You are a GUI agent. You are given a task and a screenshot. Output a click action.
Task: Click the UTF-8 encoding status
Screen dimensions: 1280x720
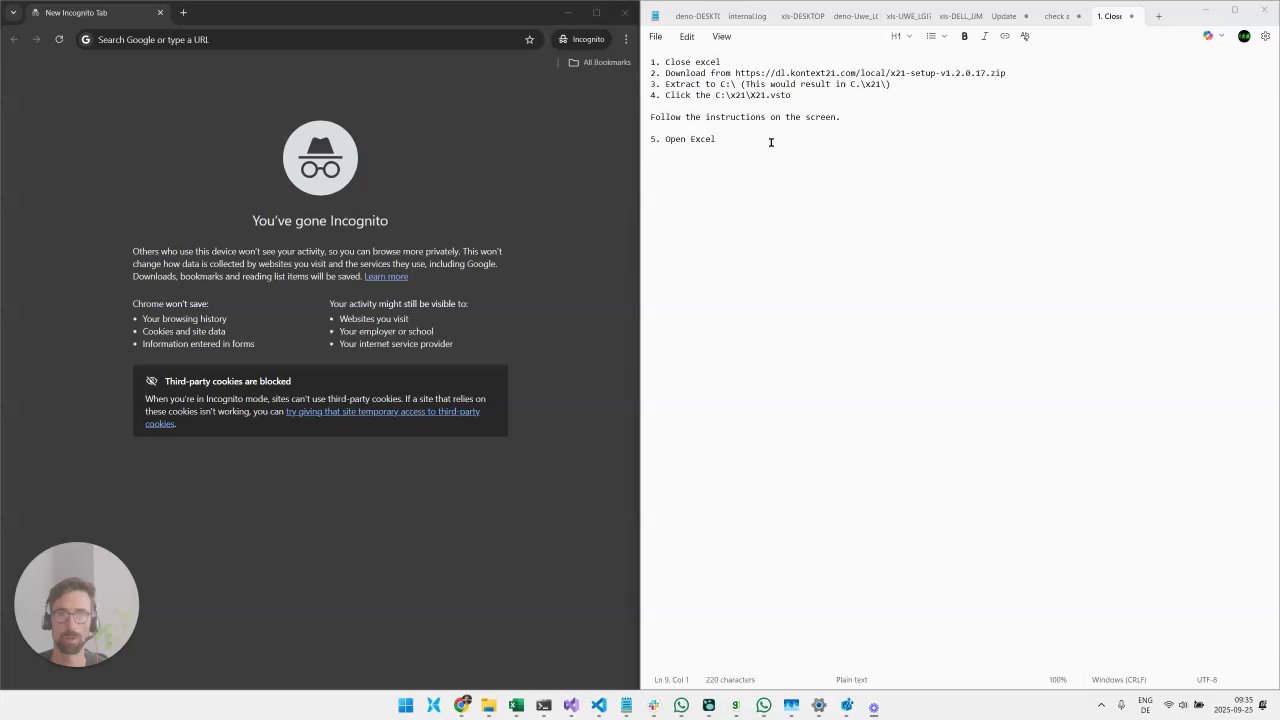coord(1207,680)
